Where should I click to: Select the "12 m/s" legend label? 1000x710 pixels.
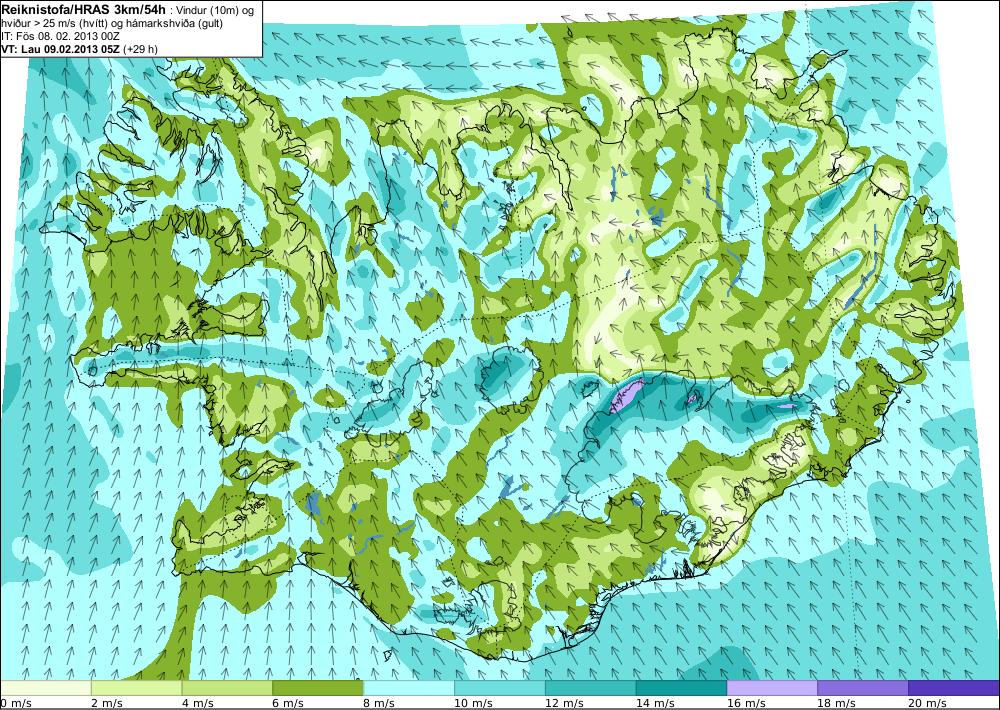564,703
